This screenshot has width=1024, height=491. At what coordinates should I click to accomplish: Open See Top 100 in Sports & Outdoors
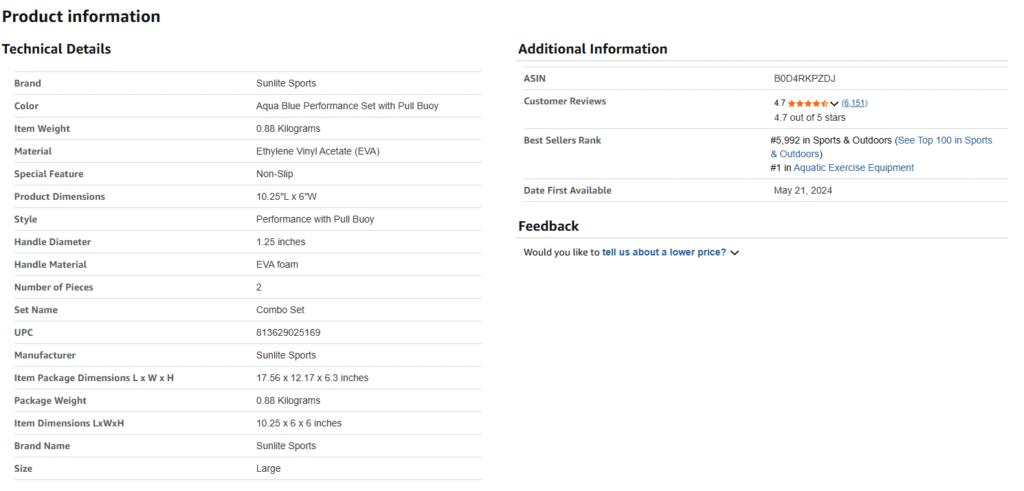944,141
